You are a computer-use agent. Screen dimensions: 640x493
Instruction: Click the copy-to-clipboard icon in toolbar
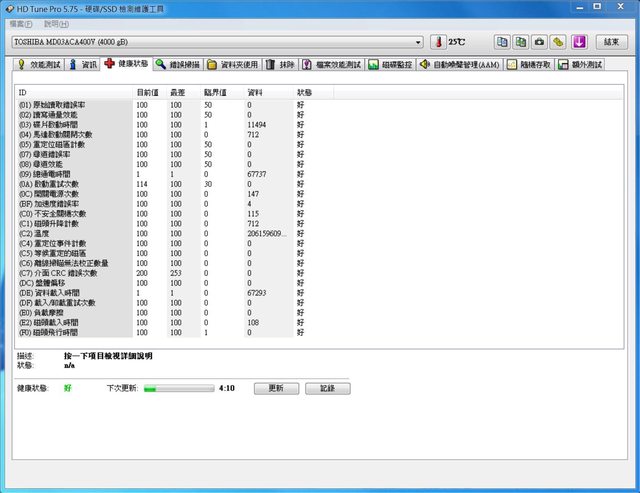pos(501,42)
